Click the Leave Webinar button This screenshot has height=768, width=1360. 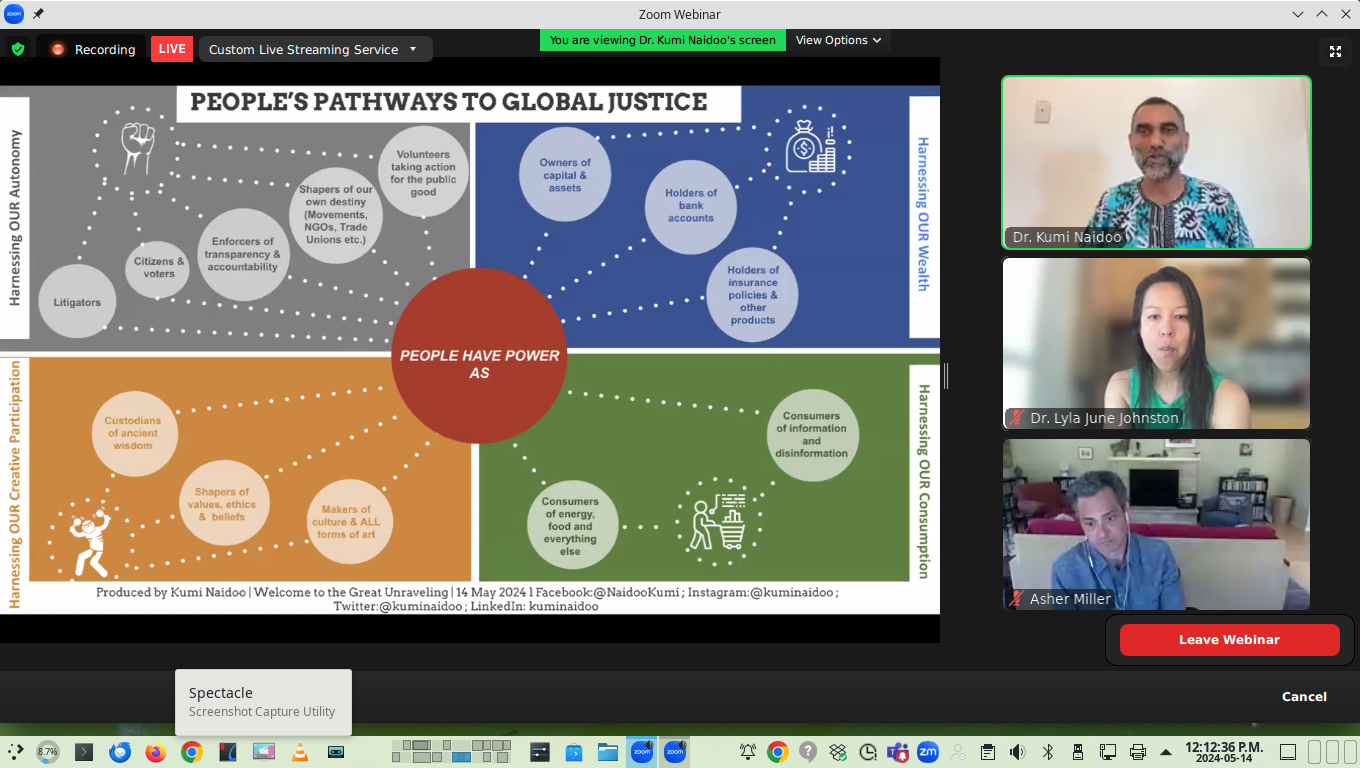1229,640
